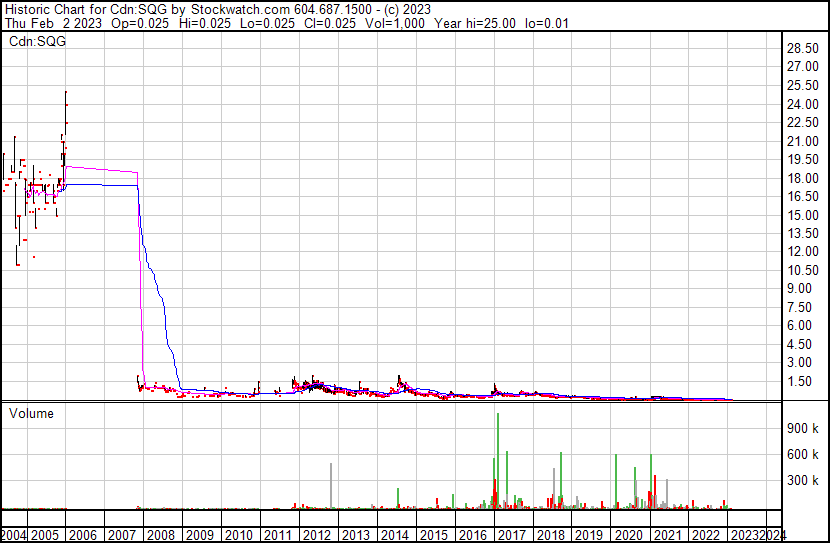Click the 'Hi=0.025' high value

tap(204, 23)
